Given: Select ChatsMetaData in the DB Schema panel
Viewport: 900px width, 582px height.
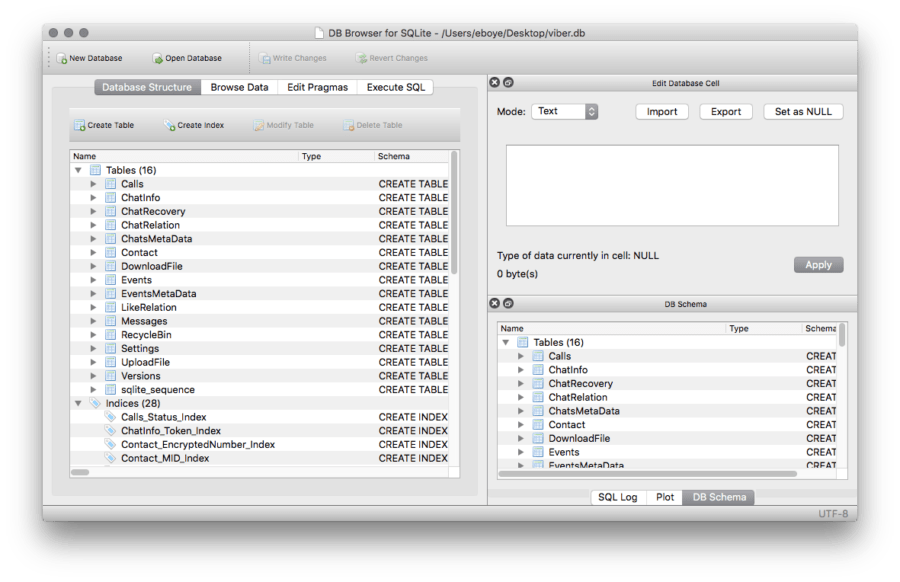Looking at the screenshot, I should (x=667, y=411).
